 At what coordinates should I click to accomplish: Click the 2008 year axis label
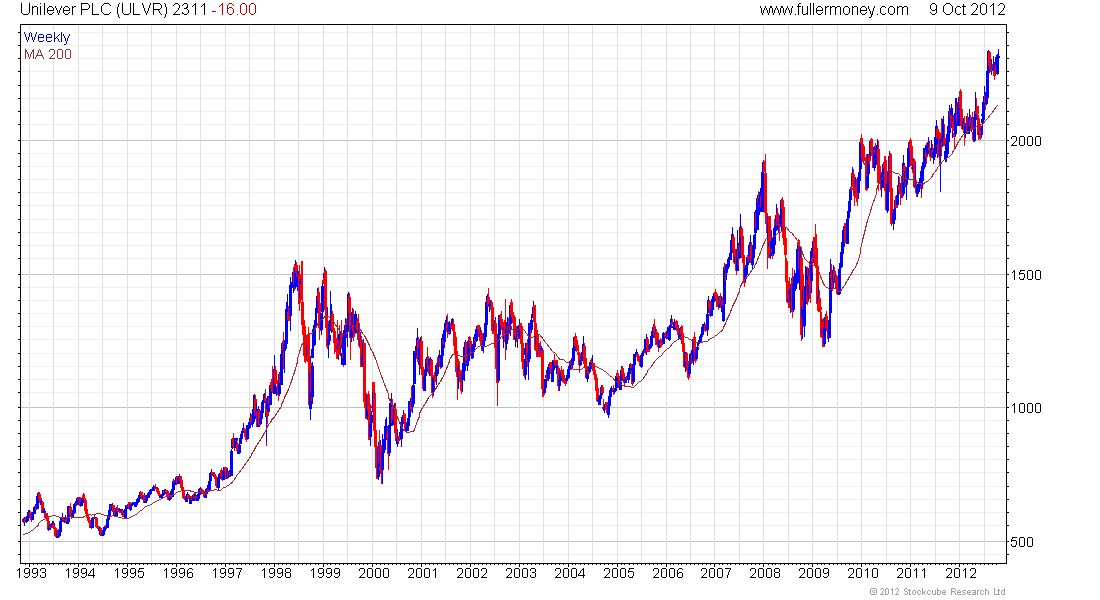[x=765, y=573]
